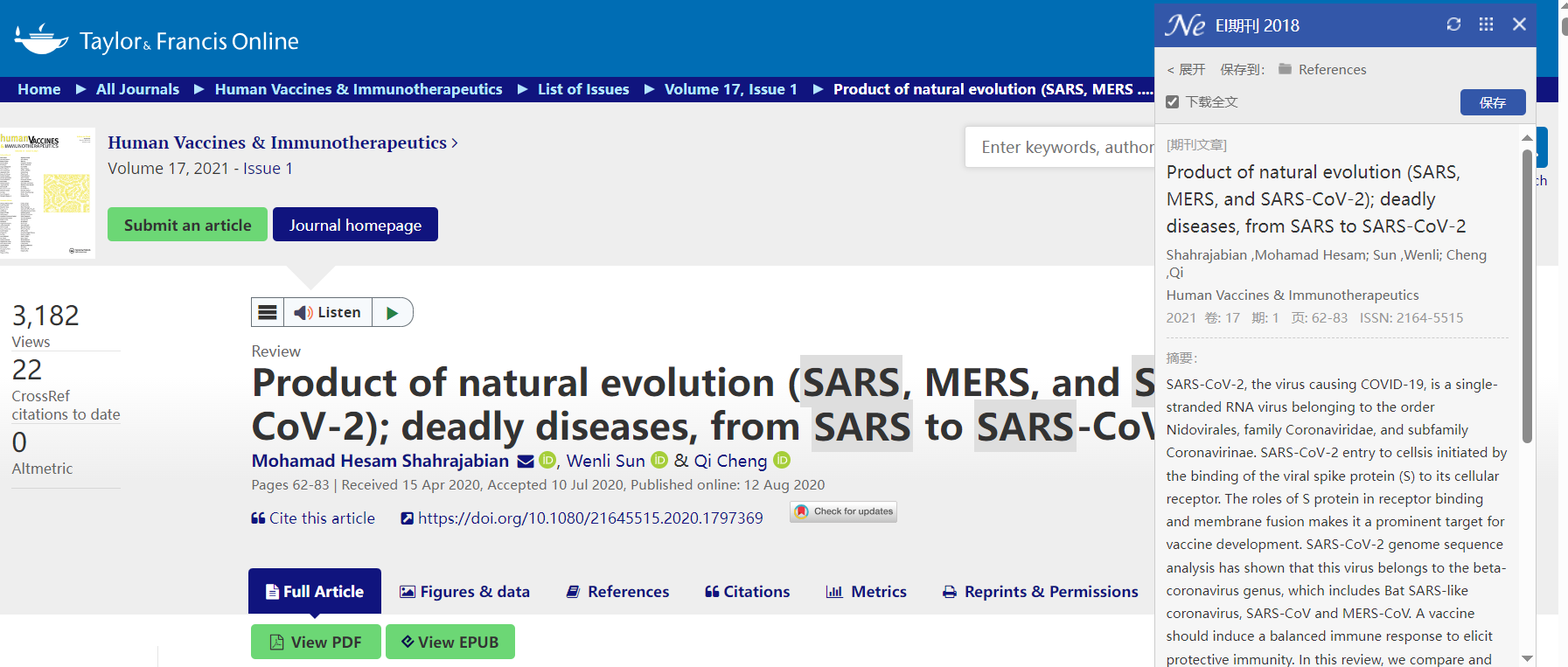The height and width of the screenshot is (667, 1568).
Task: Click the Metrics bar chart icon
Action: (x=834, y=592)
